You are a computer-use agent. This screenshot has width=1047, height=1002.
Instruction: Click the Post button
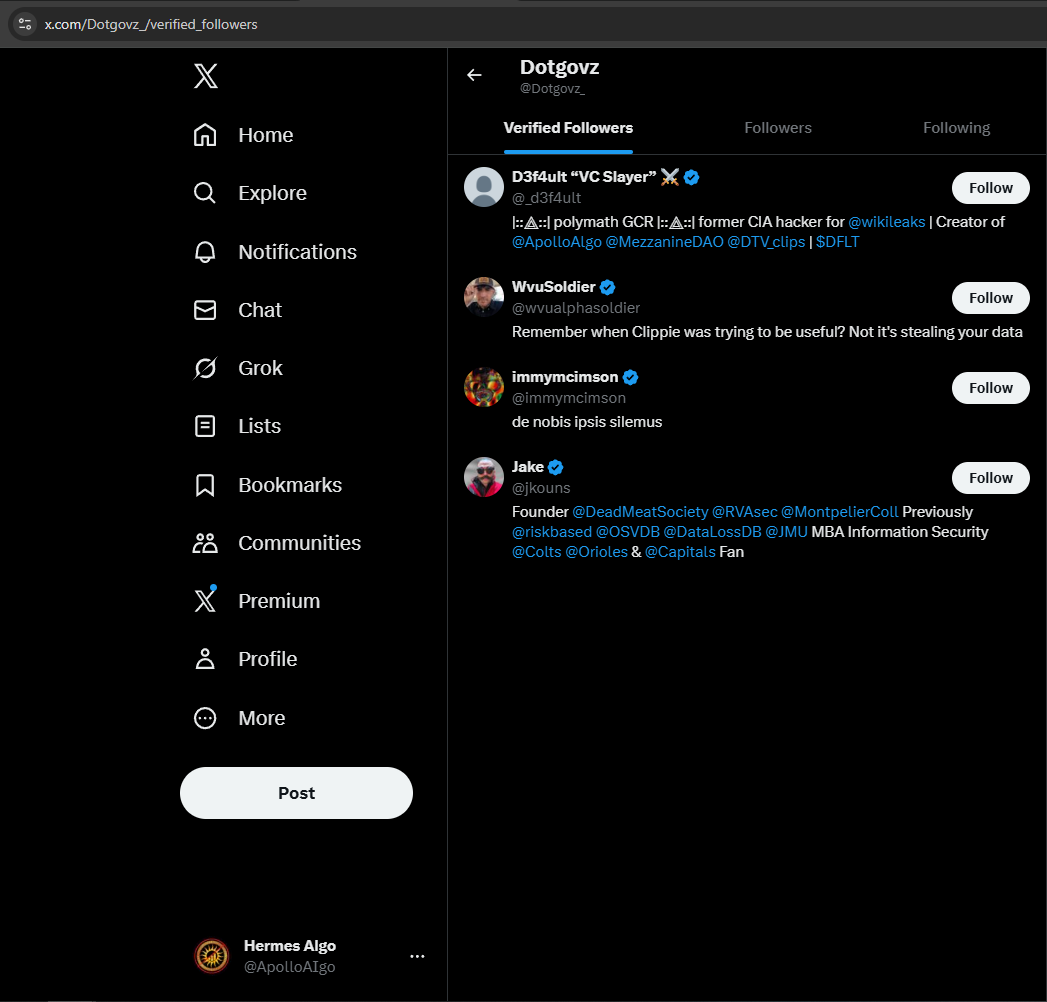coord(296,792)
